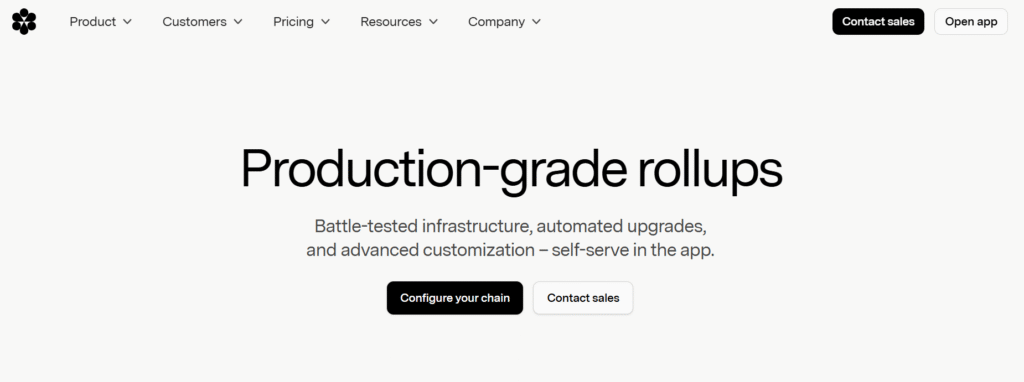
Task: Click the flower-shaped logo icon
Action: 24,22
